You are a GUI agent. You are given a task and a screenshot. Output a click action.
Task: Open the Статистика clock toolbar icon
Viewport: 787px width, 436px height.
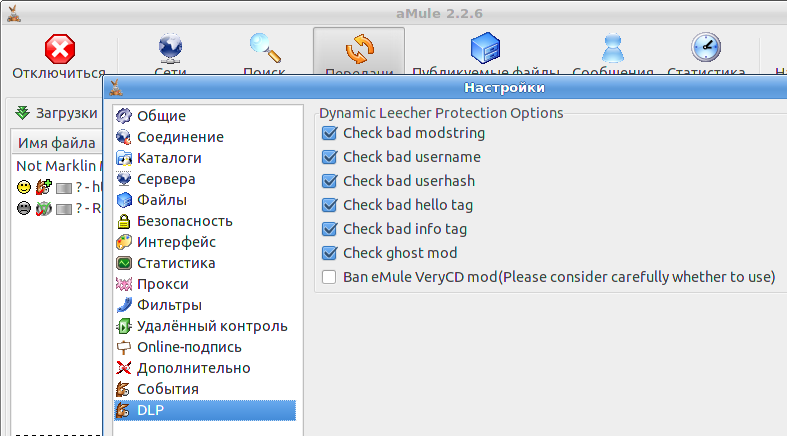click(706, 47)
